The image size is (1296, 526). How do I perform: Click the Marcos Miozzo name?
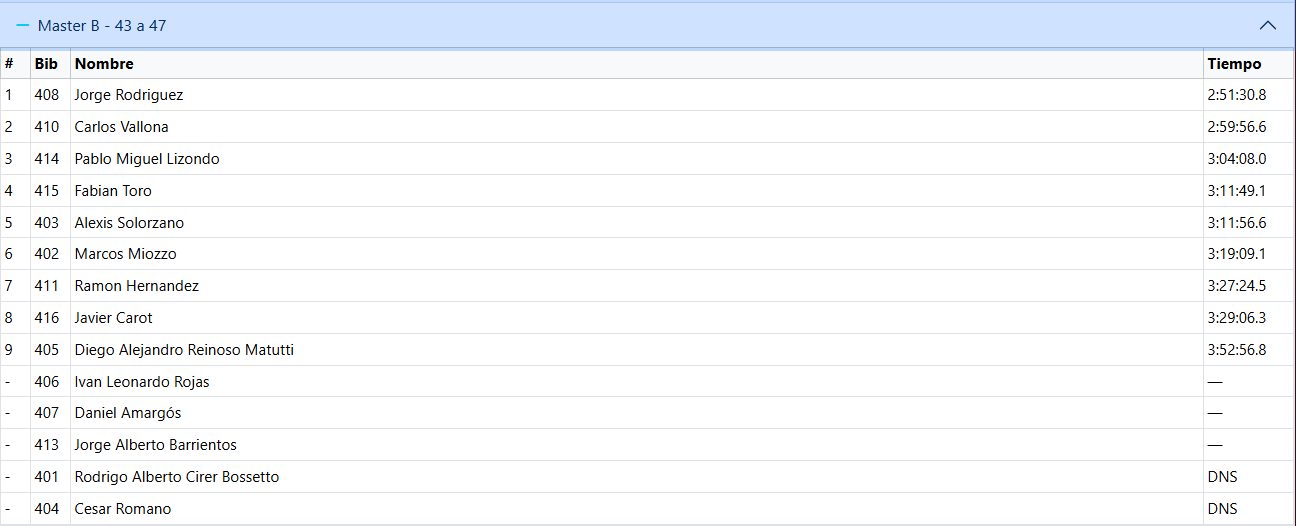pos(125,254)
